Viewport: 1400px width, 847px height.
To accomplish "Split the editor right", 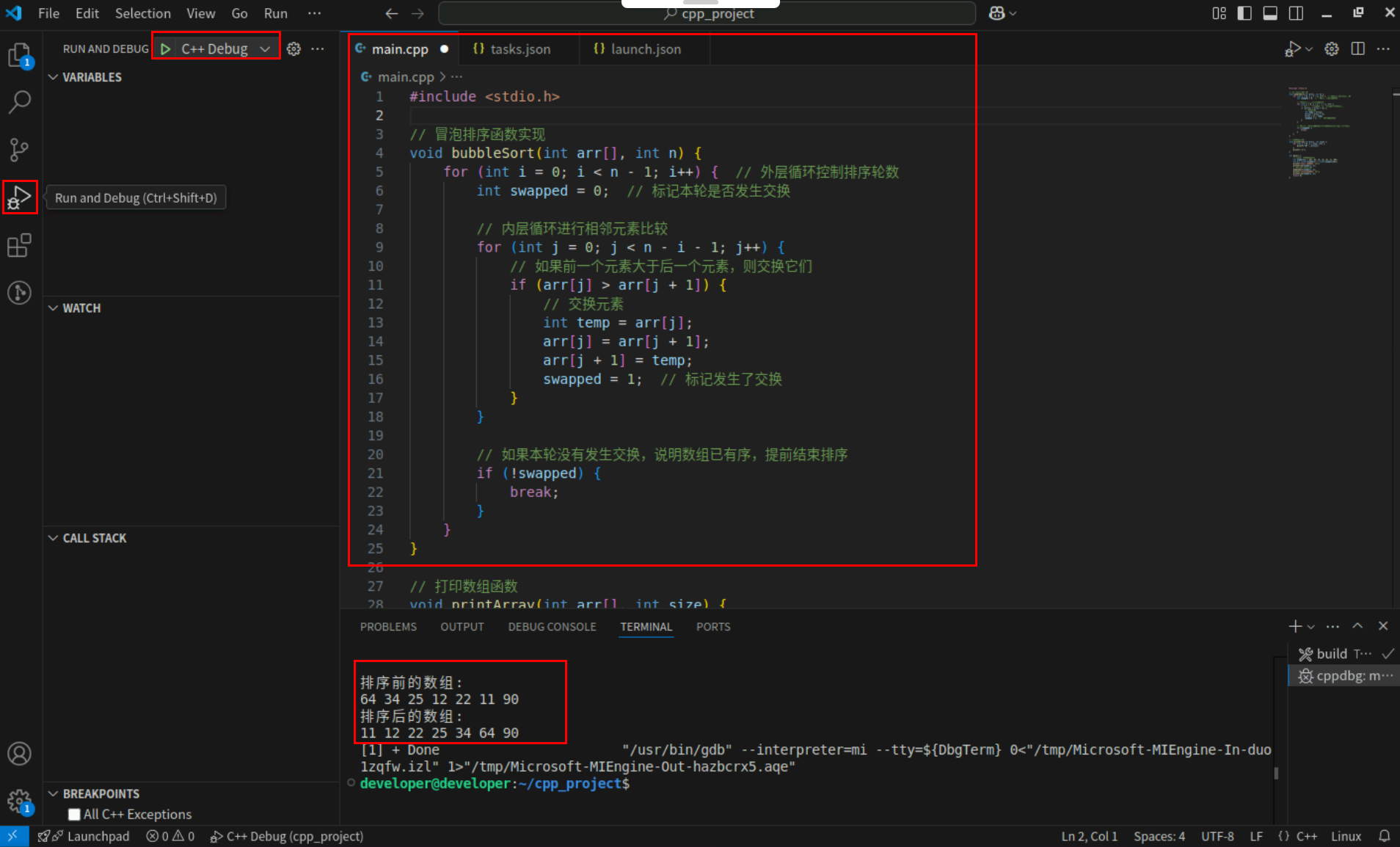I will pos(1358,48).
